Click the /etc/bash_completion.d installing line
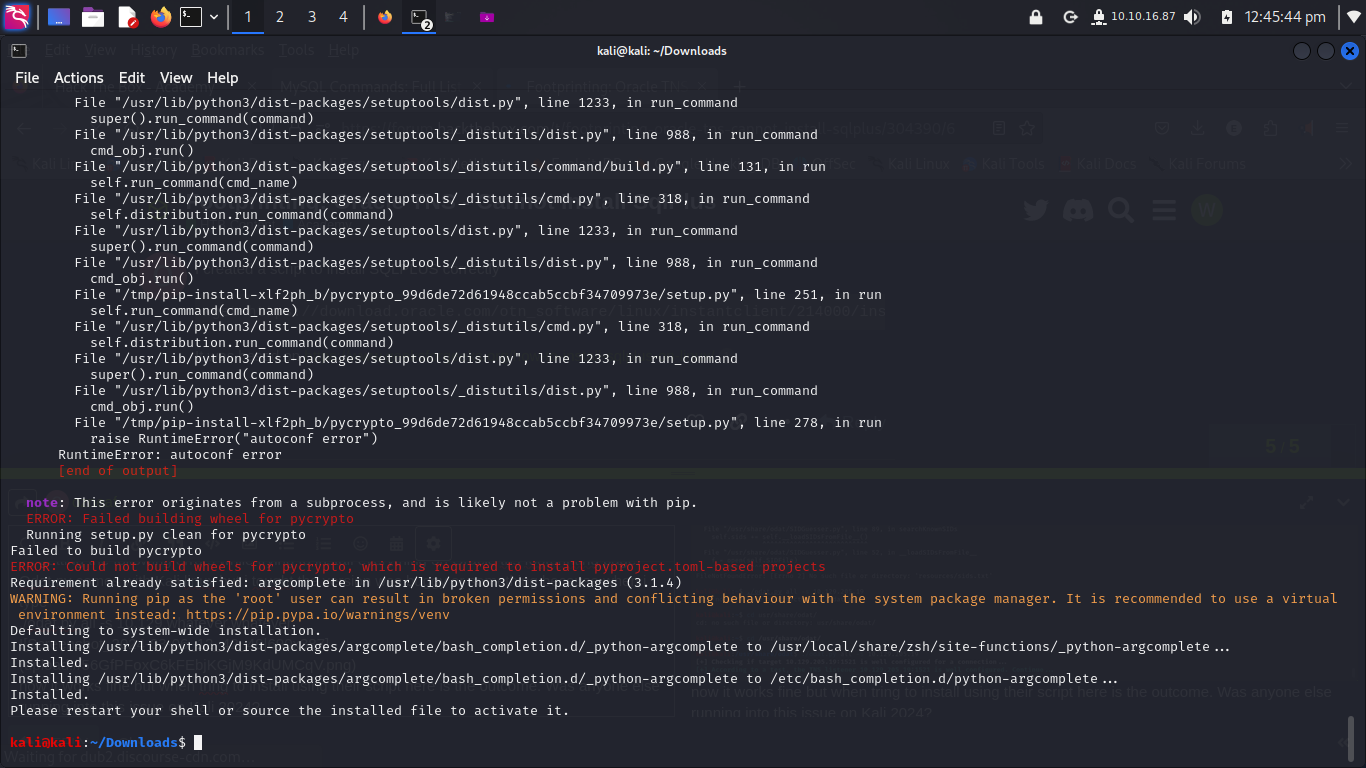The width and height of the screenshot is (1366, 768). click(564, 679)
